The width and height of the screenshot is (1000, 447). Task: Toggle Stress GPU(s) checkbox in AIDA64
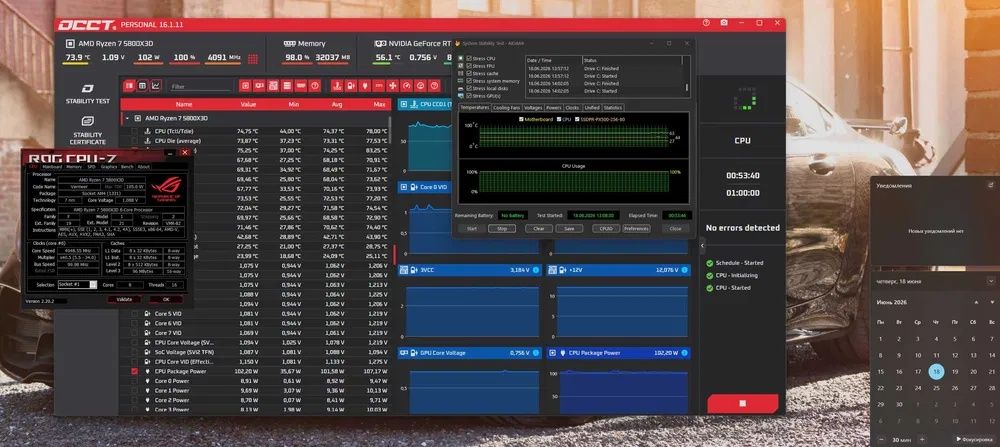pos(469,96)
